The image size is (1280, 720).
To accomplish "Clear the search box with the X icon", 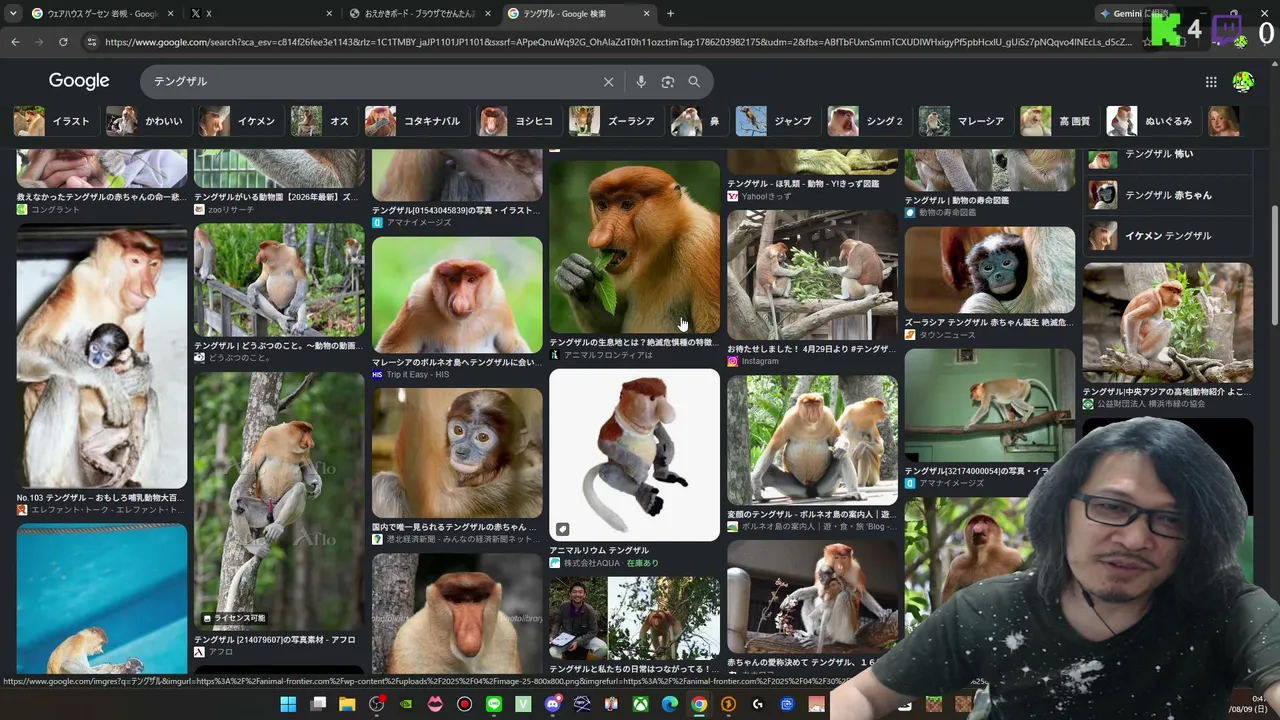I will (x=608, y=82).
